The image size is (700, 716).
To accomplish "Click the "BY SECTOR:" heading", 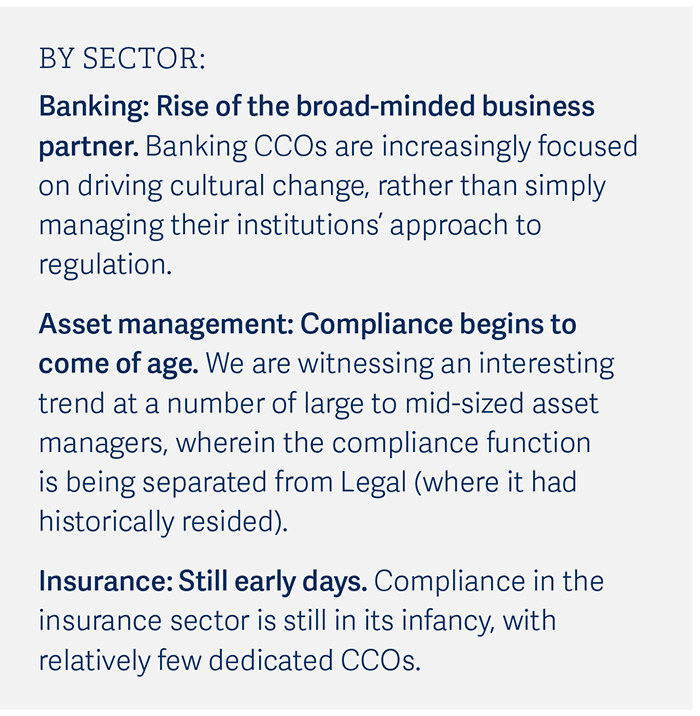I will 122,60.
